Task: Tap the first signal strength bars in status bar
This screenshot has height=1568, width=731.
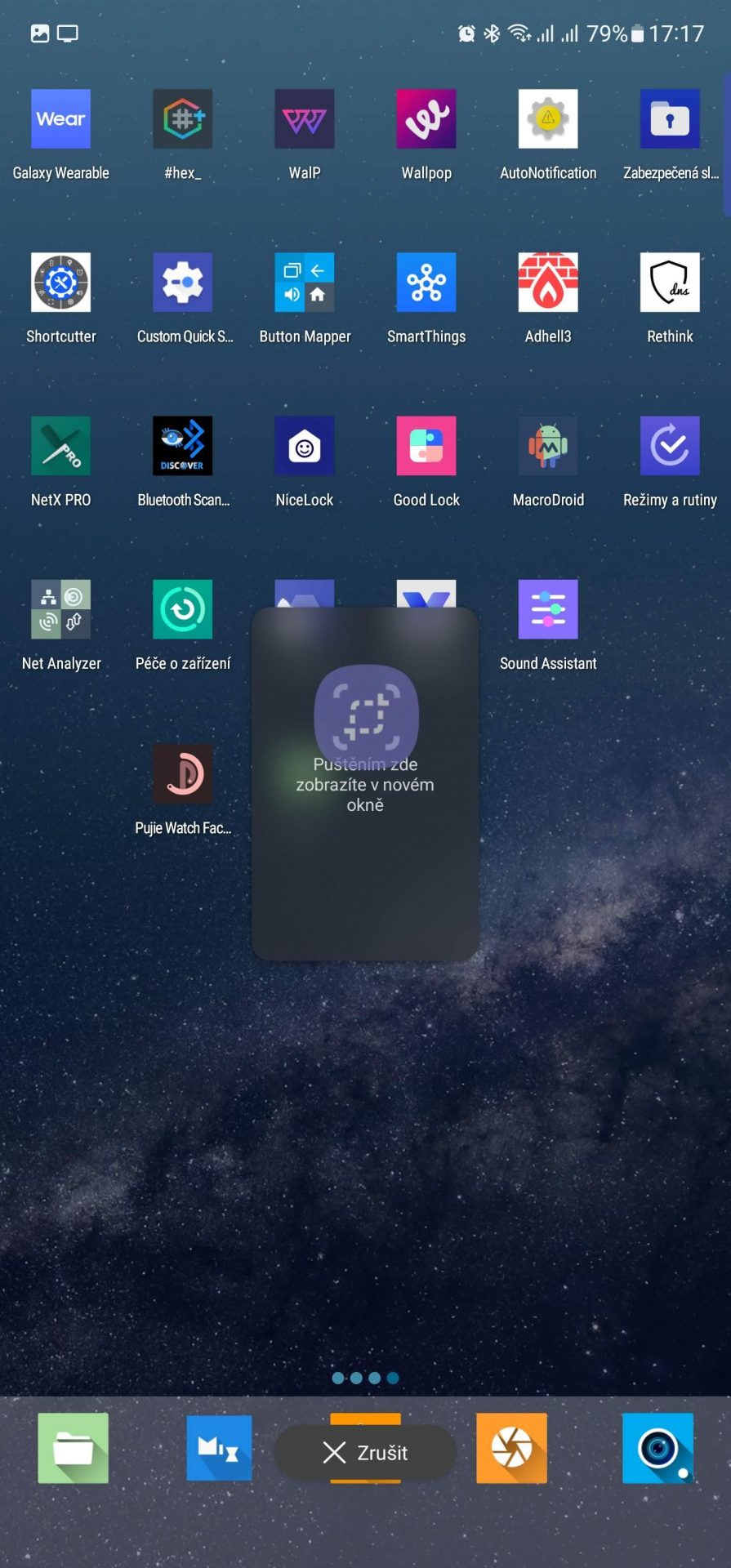Action: pos(545,33)
